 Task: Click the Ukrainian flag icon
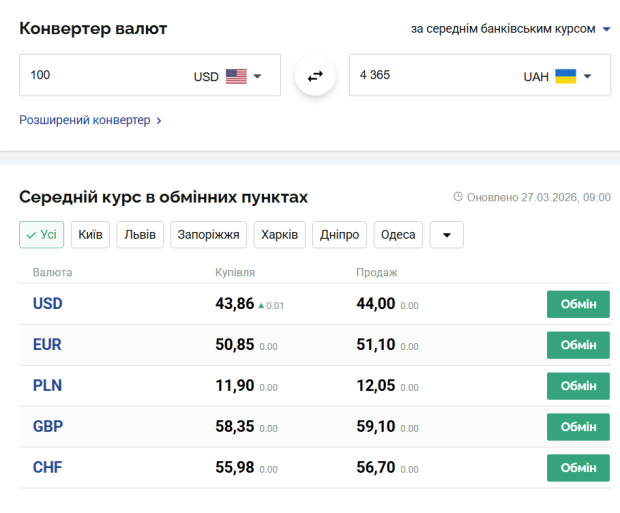pyautogui.click(x=566, y=76)
